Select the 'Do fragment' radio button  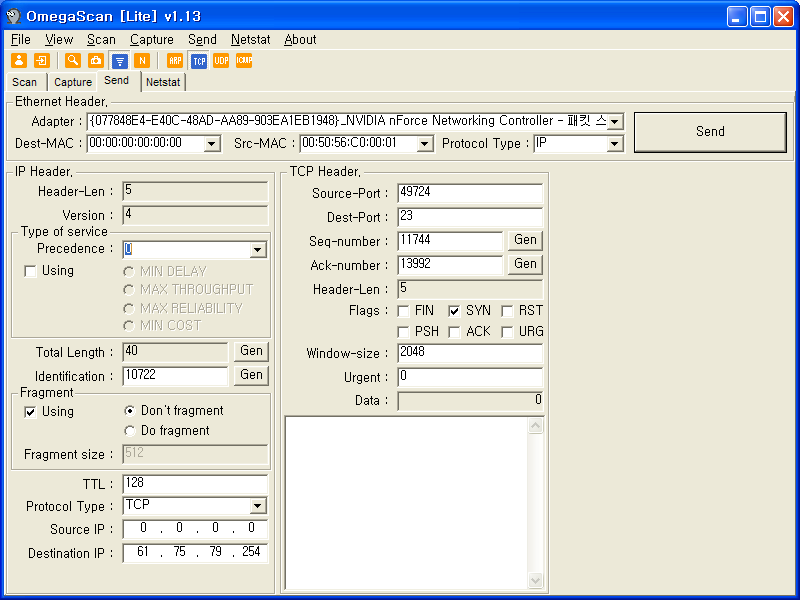click(130, 431)
